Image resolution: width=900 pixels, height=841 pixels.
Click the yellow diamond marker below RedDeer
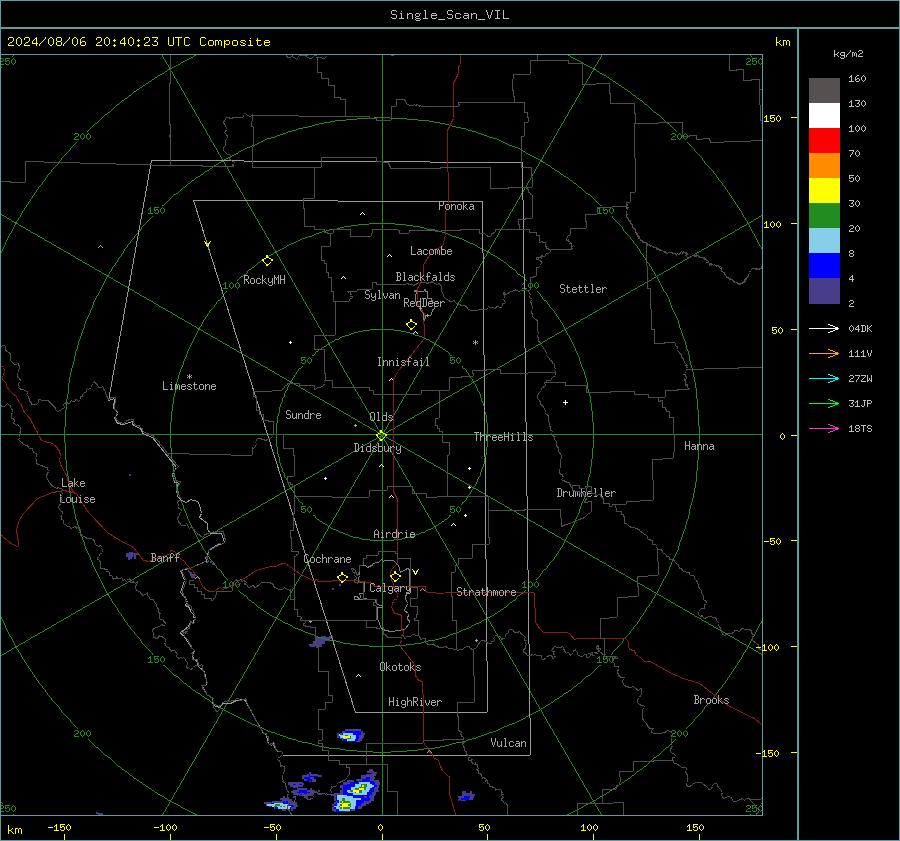412,325
